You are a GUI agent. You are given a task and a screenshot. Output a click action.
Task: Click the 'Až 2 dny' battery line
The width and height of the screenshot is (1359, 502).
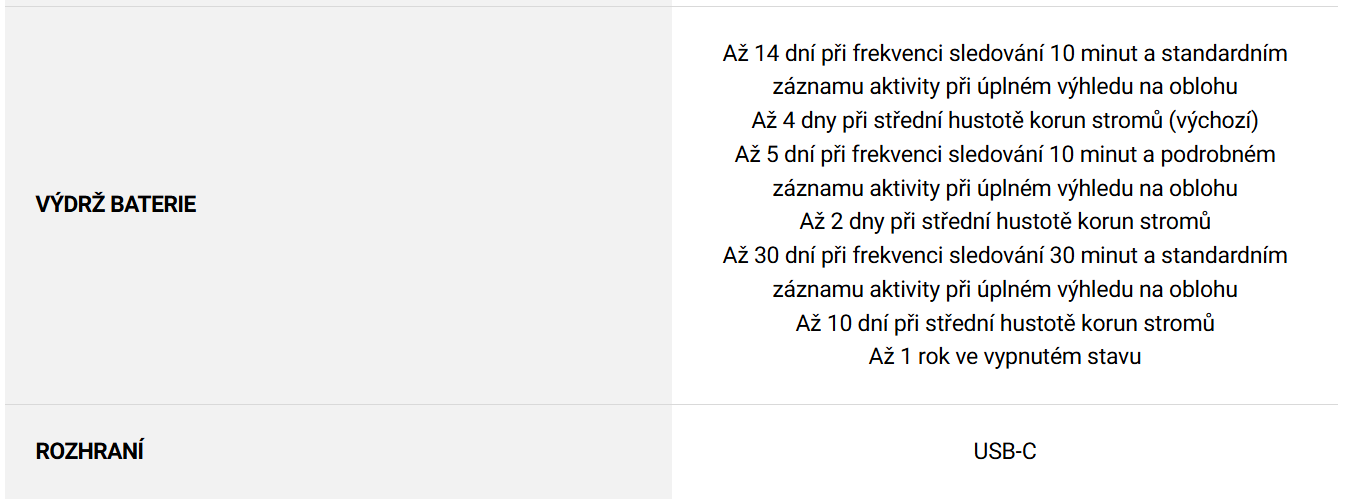[1005, 222]
